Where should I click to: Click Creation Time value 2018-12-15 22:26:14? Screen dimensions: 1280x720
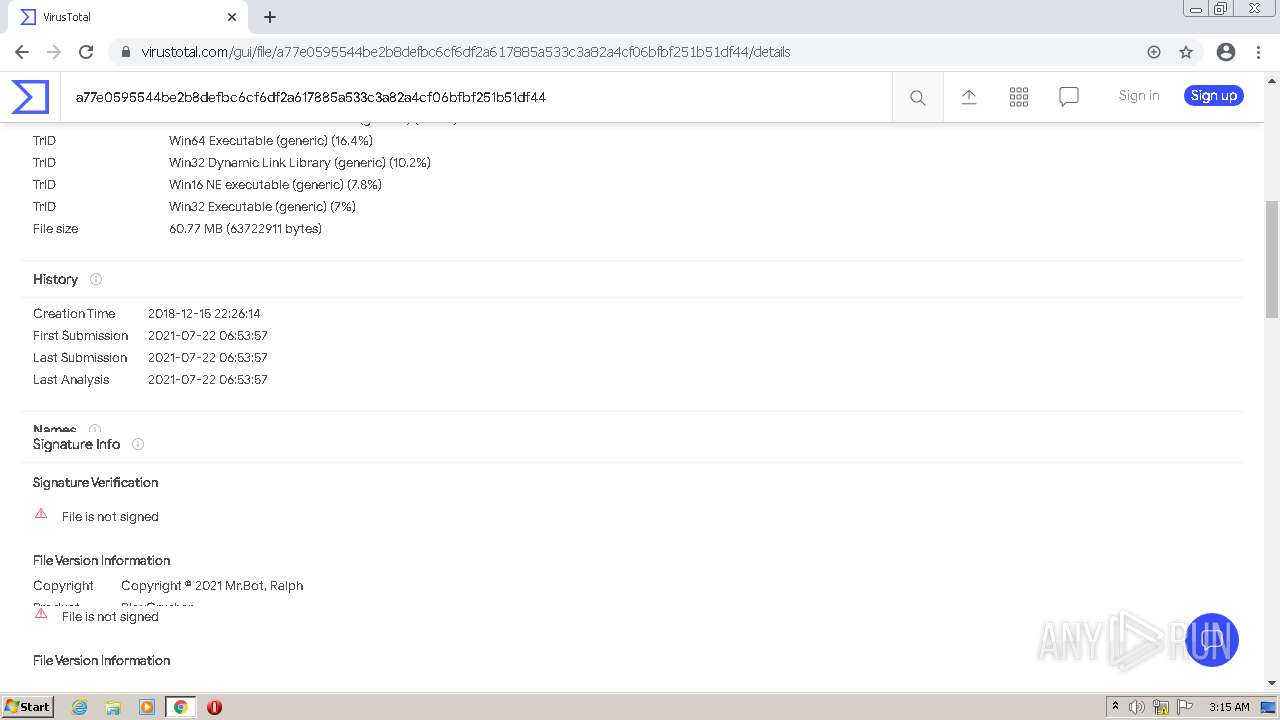pyautogui.click(x=204, y=314)
